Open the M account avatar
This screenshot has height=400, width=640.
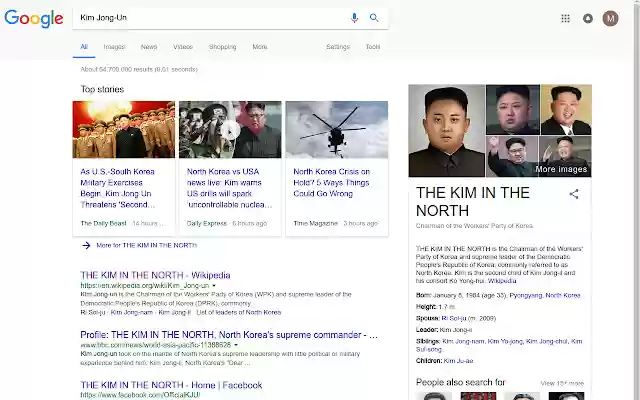tap(611, 18)
